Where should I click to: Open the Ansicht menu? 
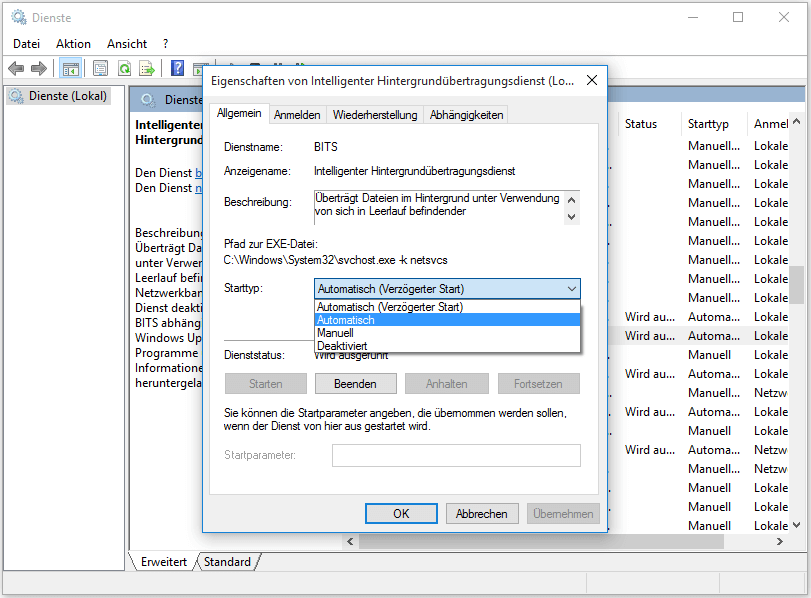pyautogui.click(x=127, y=44)
